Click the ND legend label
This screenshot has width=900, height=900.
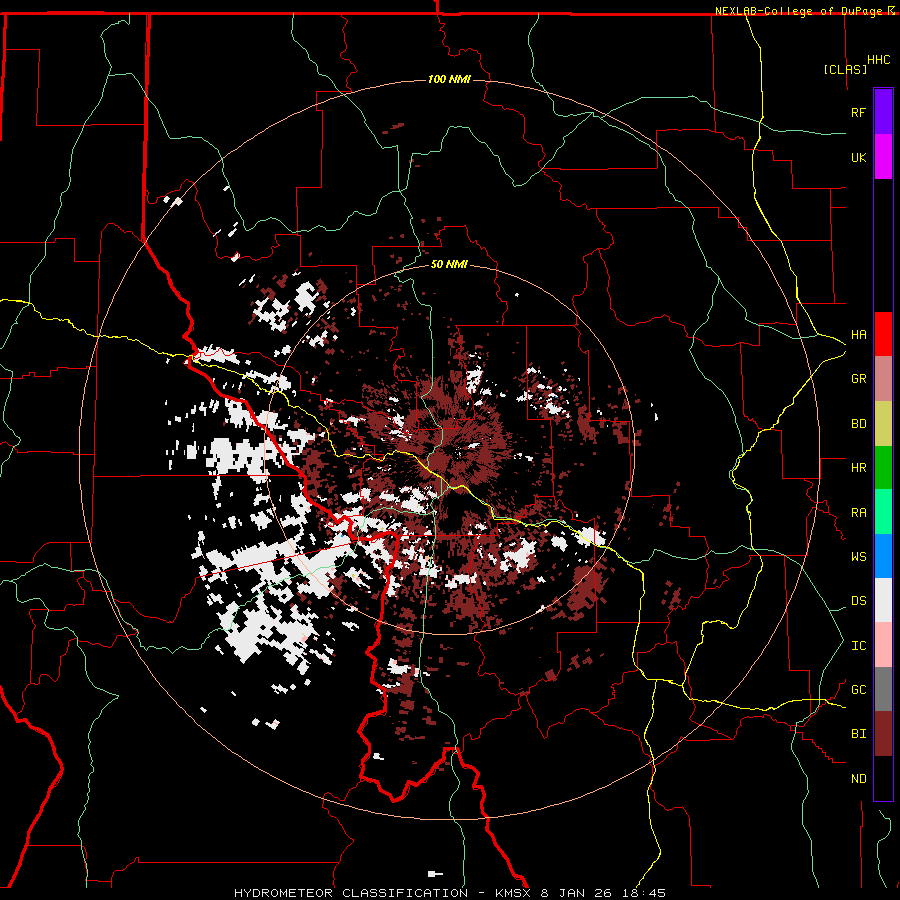pyautogui.click(x=859, y=779)
